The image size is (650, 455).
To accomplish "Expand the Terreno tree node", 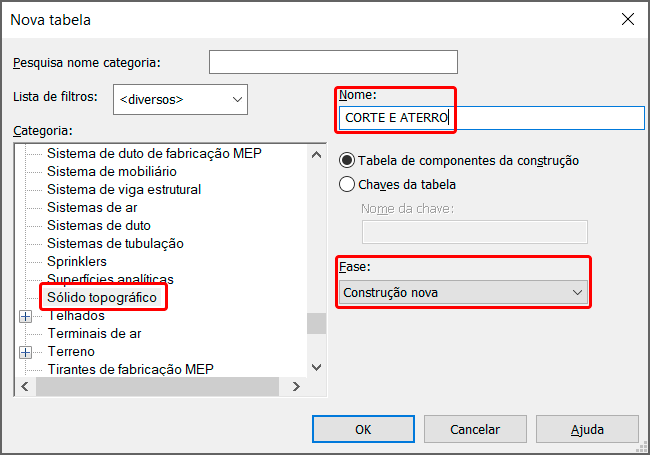I will pyautogui.click(x=26, y=352).
